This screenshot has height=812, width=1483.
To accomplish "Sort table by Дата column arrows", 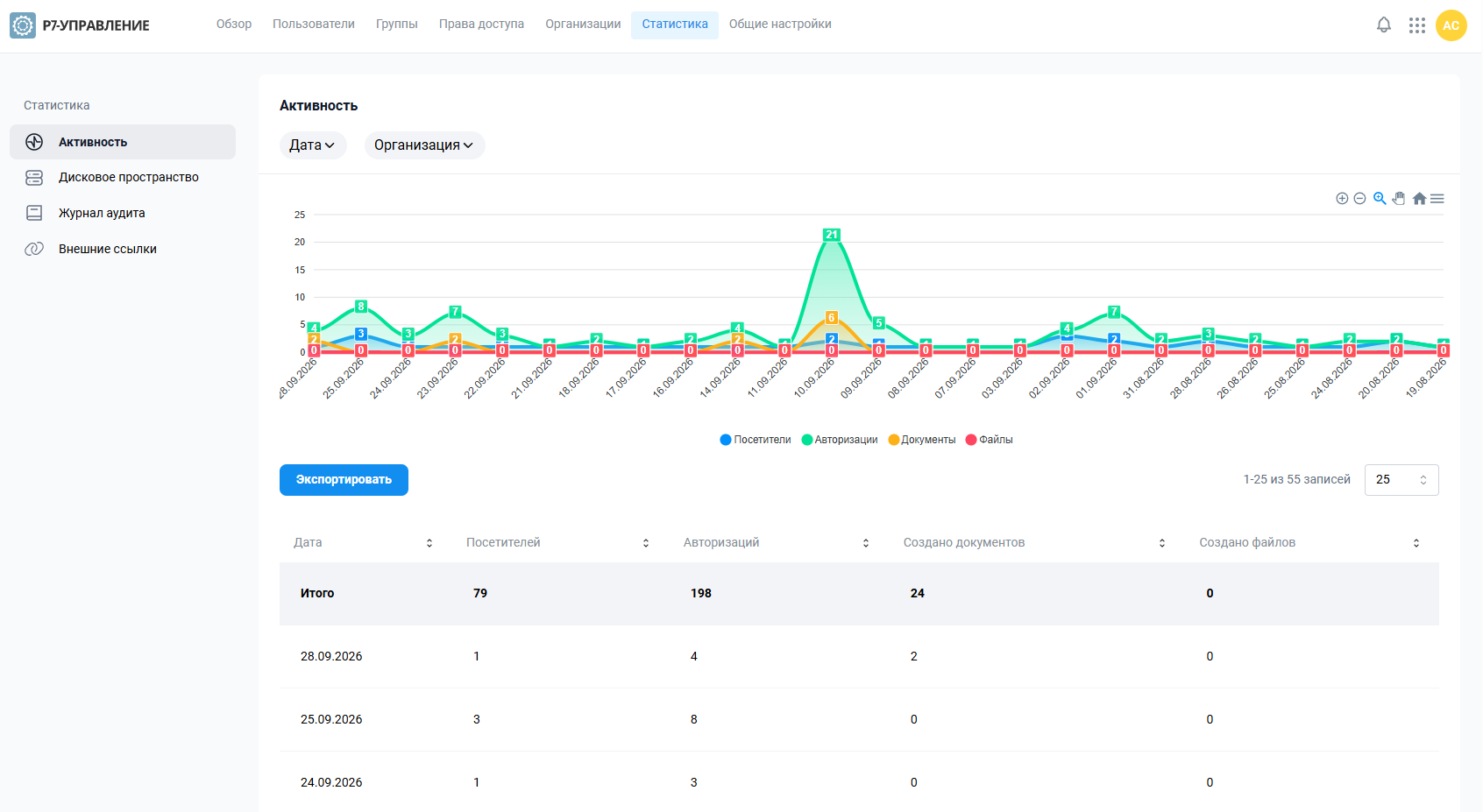I will click(x=429, y=543).
